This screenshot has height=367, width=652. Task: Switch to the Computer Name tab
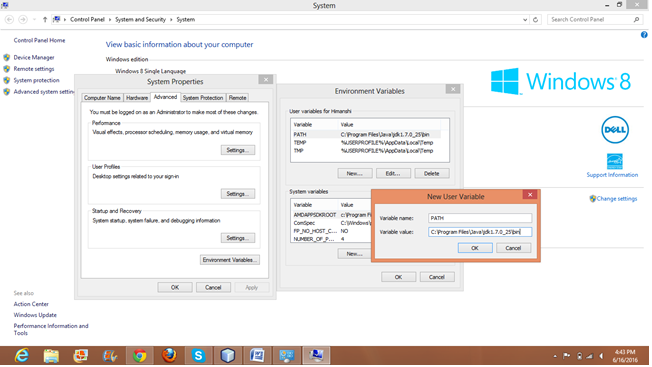coord(102,98)
